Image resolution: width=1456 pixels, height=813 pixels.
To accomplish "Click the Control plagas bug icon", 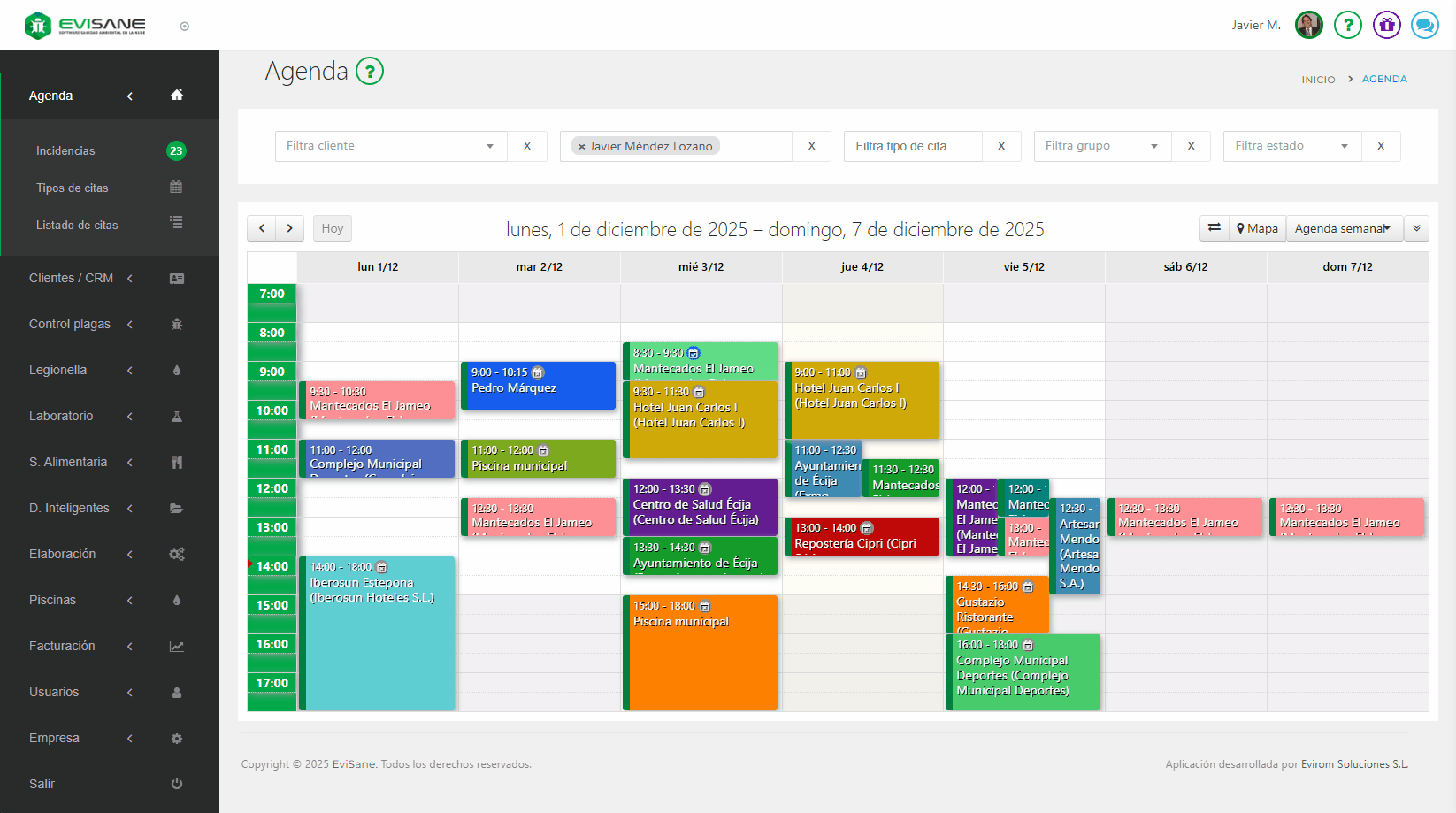I will tap(176, 324).
